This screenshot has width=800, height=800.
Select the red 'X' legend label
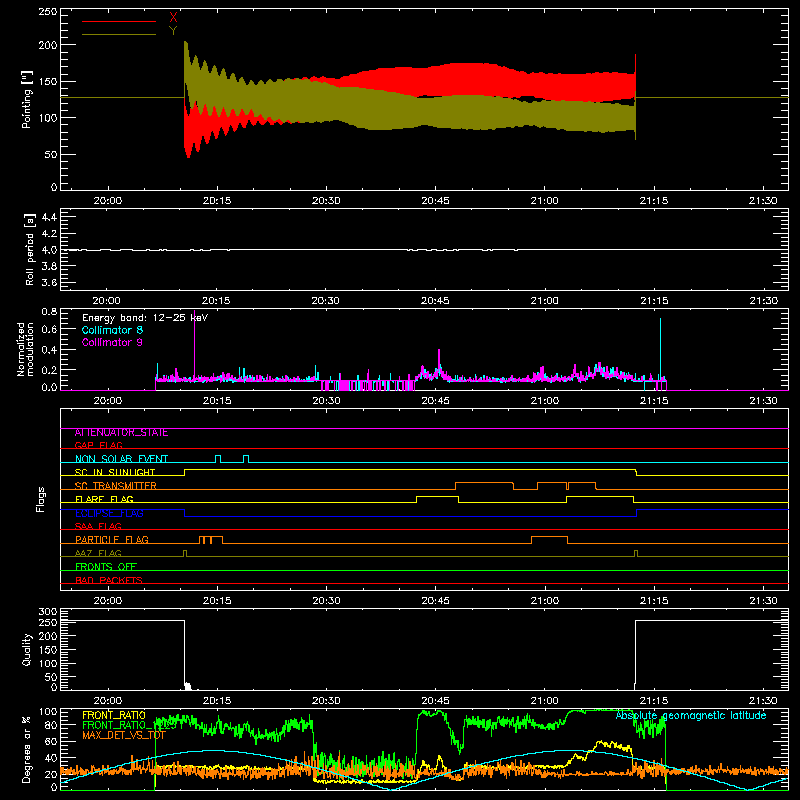(x=173, y=18)
